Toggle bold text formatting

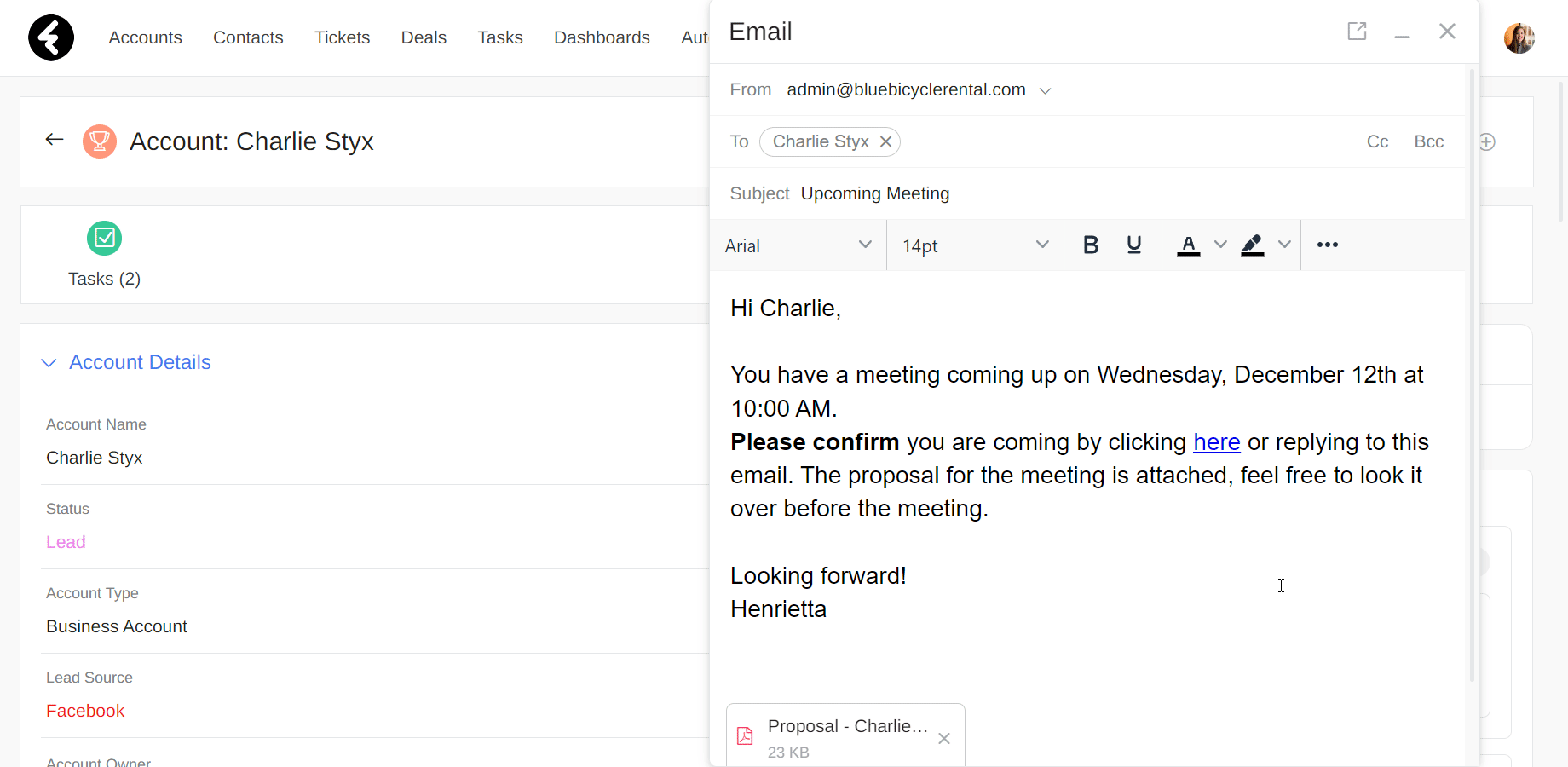coord(1090,245)
